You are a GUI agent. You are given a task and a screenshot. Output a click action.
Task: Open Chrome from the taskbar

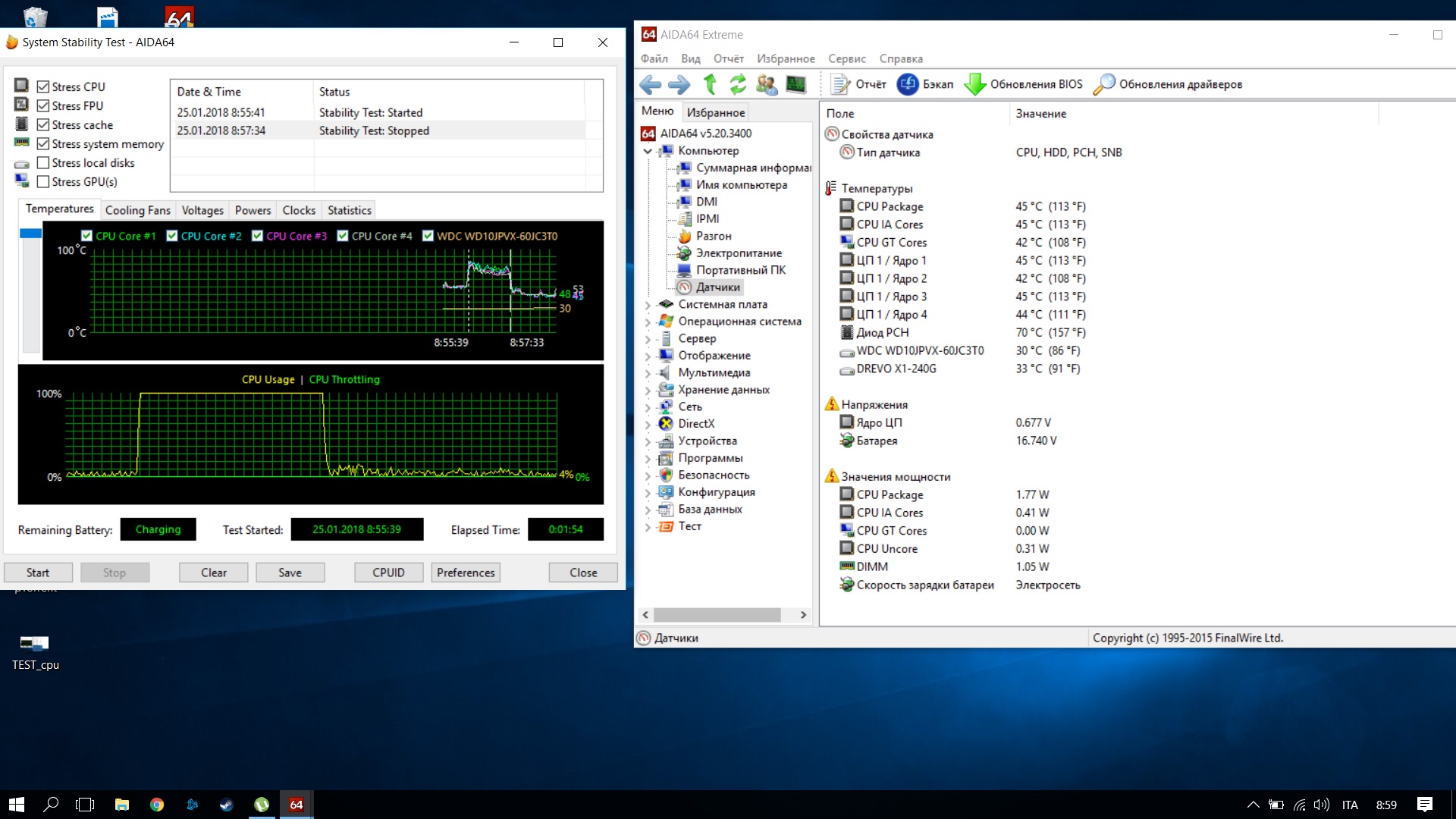157,805
